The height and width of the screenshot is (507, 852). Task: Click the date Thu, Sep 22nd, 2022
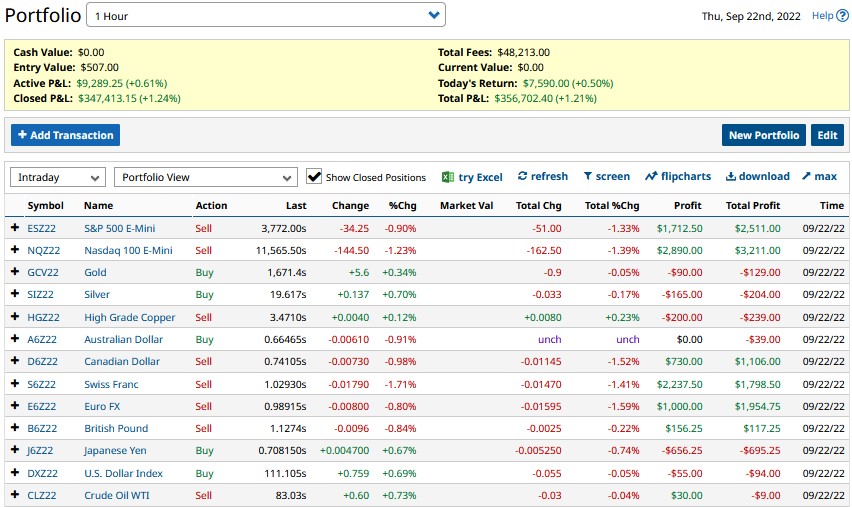751,16
